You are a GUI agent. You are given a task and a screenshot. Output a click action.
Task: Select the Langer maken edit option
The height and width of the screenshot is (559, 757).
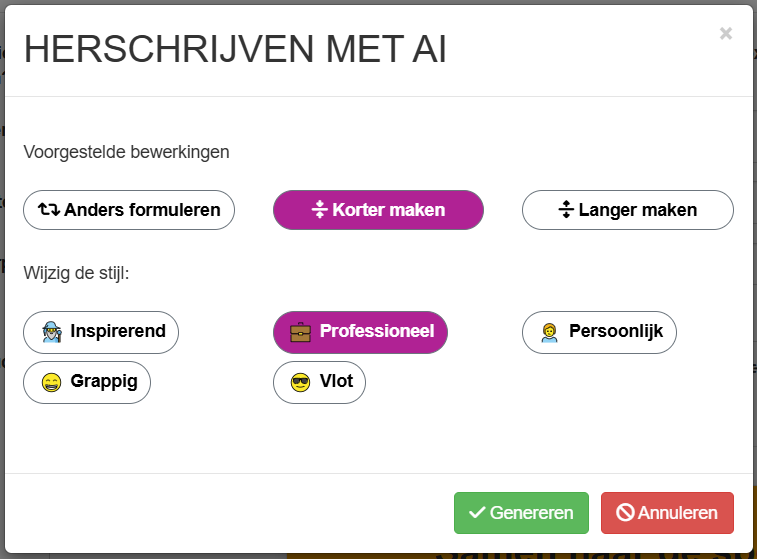(x=628, y=210)
